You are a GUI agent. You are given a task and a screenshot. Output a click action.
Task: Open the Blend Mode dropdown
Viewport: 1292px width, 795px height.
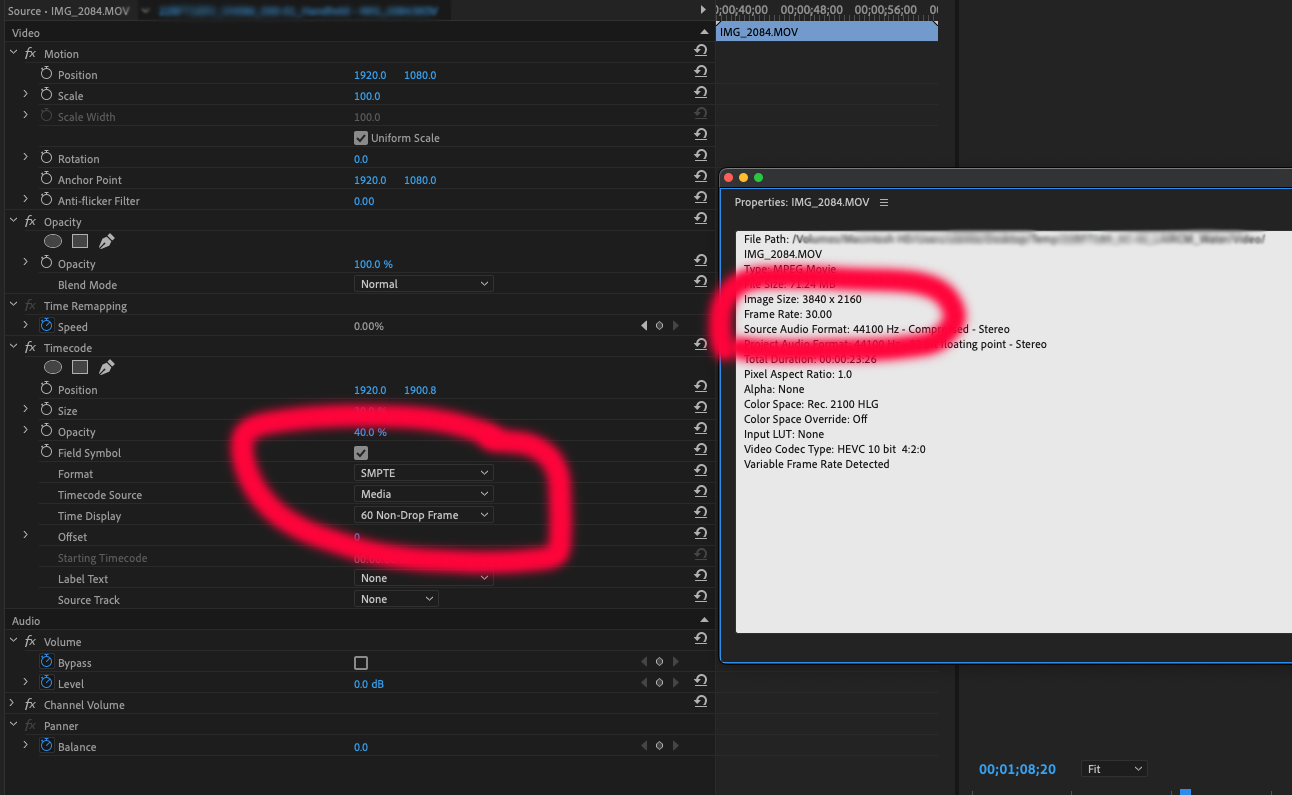423,284
